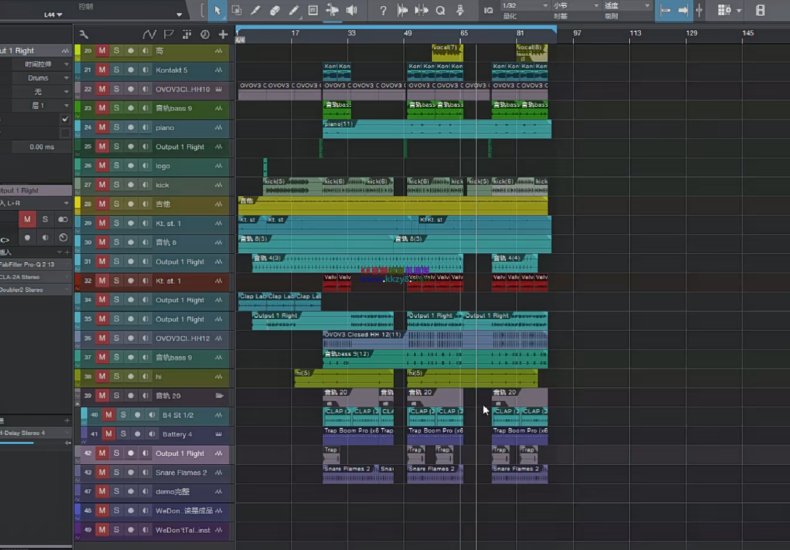
Task: Select the Listen speaker tool
Action: pos(352,10)
